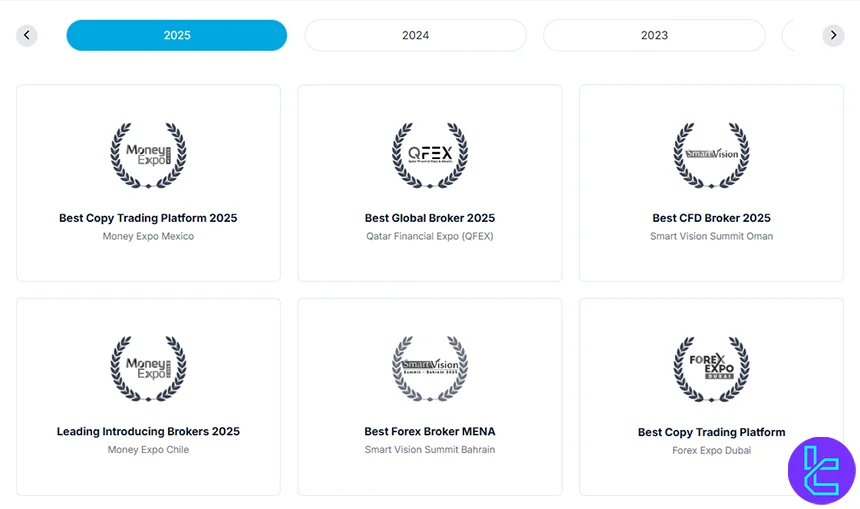Click the Best Forex Broker MENA heading

[430, 432]
